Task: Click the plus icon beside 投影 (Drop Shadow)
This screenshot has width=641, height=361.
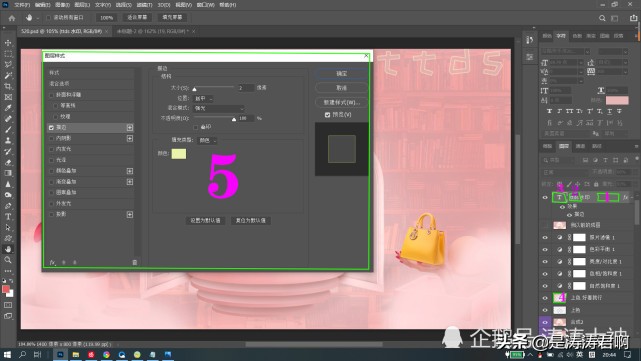Action: [x=130, y=215]
